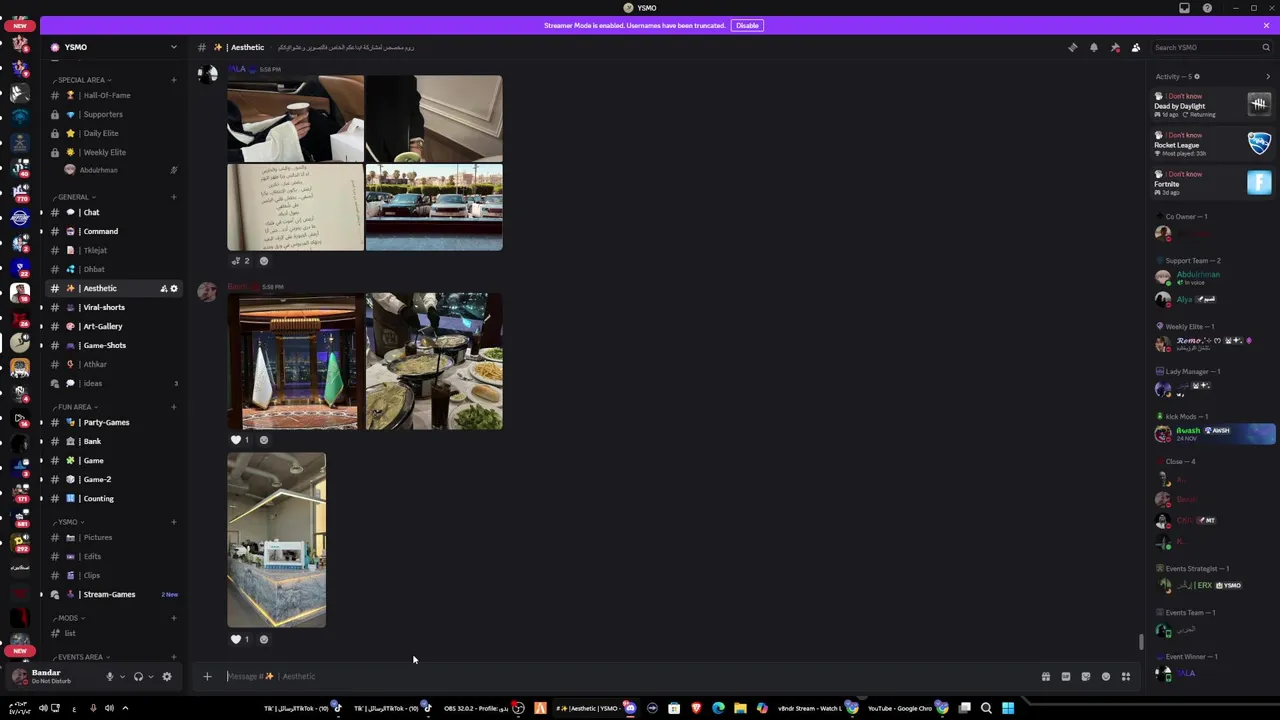Open the Stream-Games channel
Screen dimensions: 1280x720
114,594
